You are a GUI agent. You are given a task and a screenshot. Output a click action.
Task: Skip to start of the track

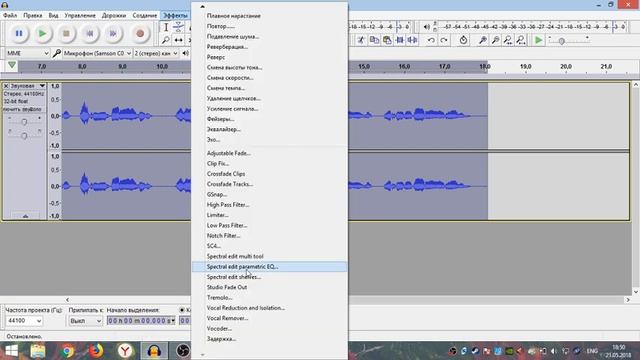tap(90, 33)
